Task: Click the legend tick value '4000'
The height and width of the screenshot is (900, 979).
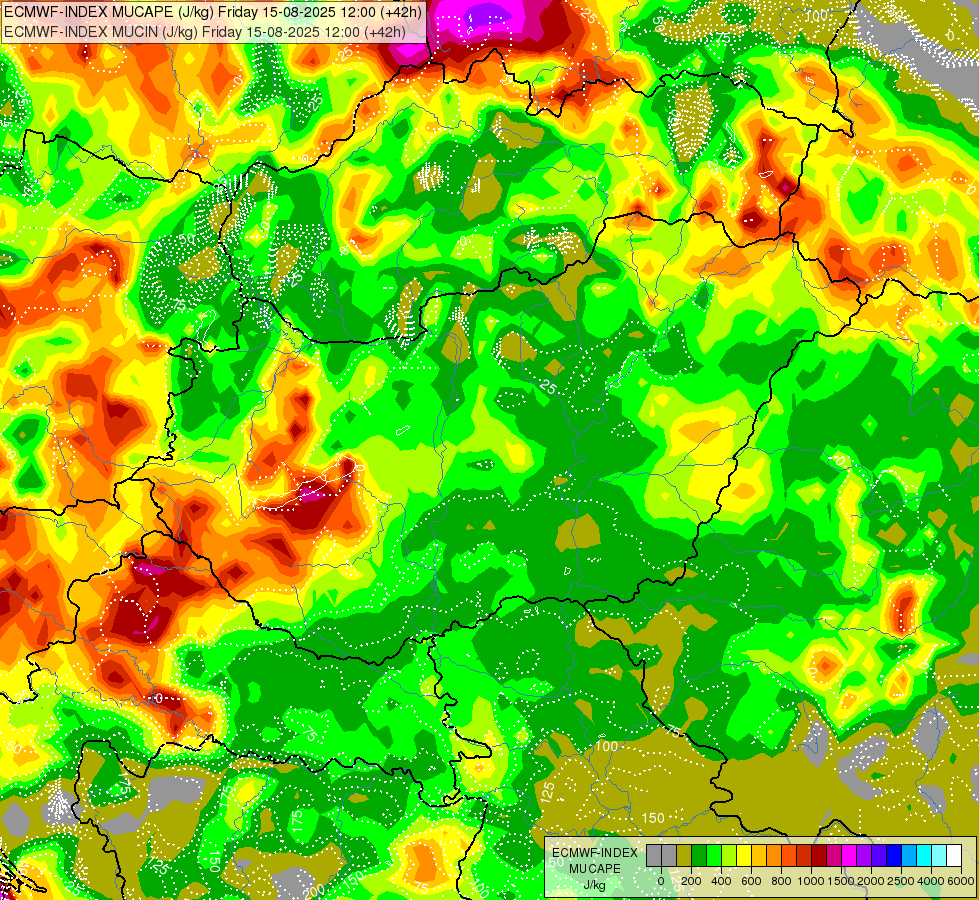Action: tap(931, 881)
